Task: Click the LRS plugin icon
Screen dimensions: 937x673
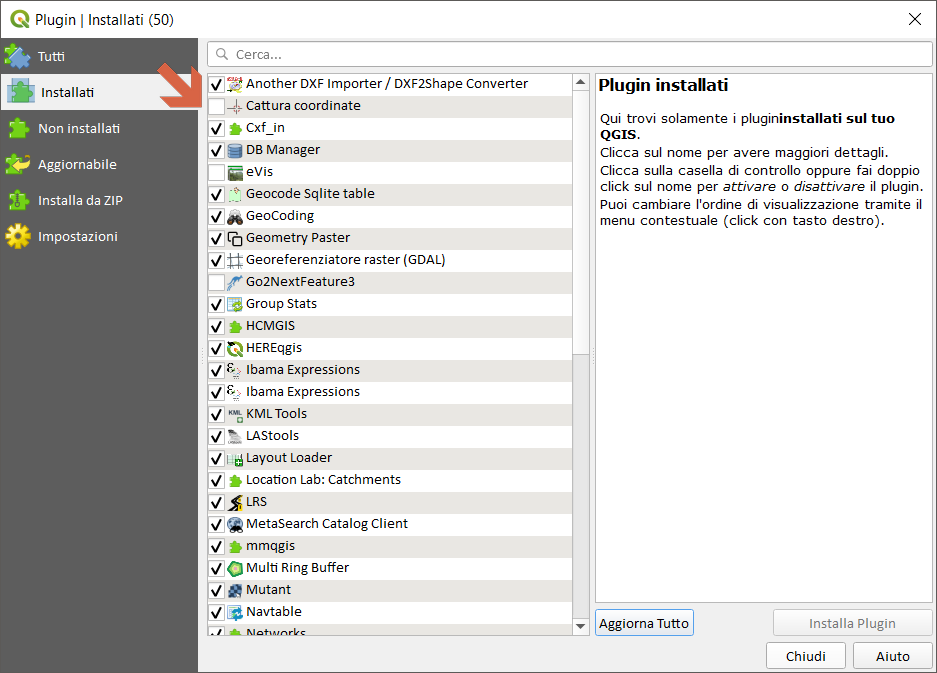Action: [235, 502]
